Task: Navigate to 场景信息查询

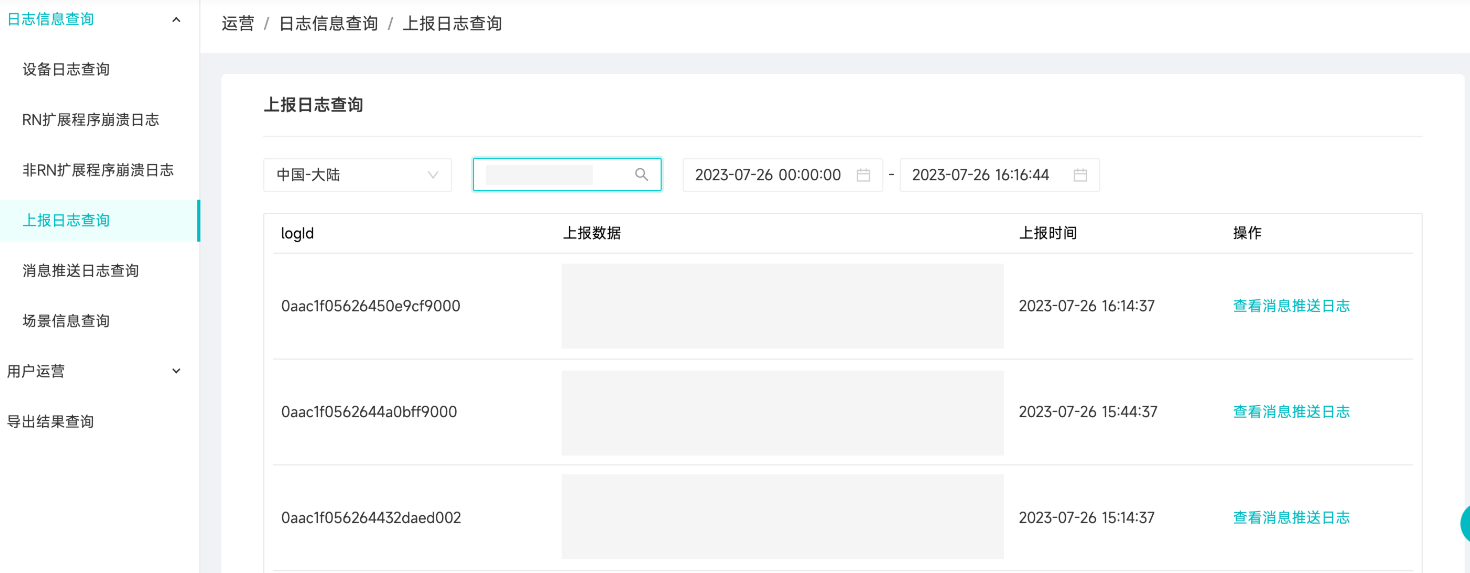Action: [66, 321]
